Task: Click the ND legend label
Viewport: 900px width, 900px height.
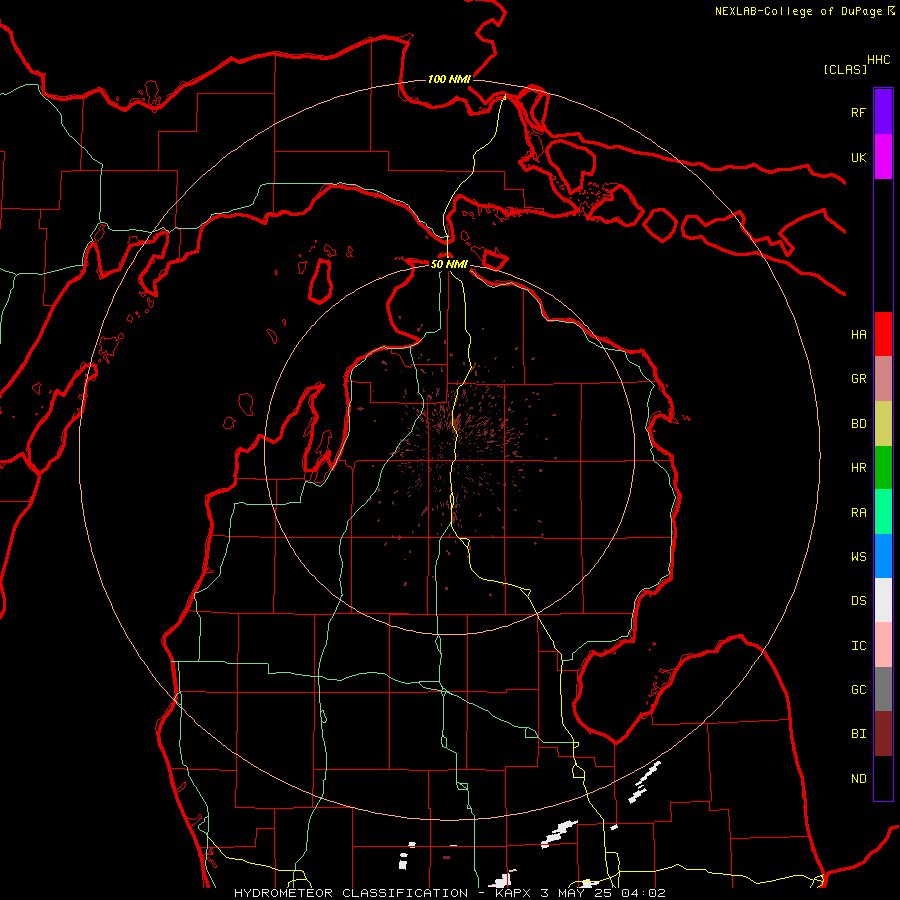Action: [858, 779]
